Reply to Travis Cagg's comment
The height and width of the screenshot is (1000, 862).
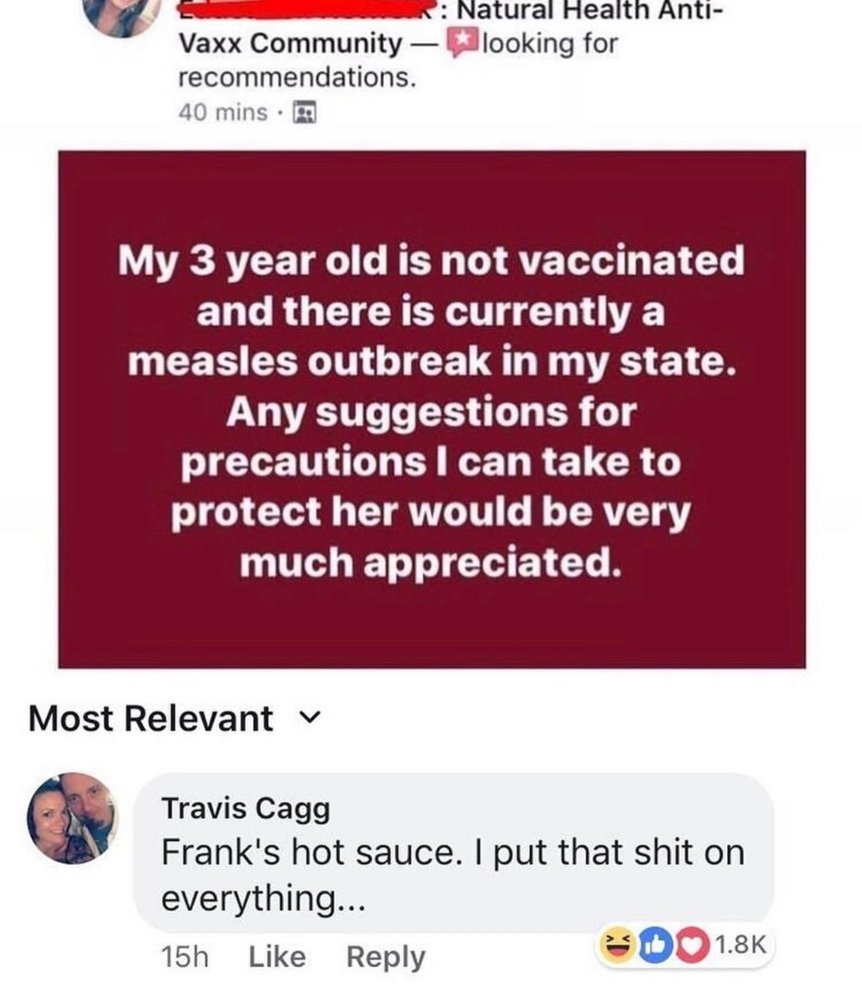385,957
